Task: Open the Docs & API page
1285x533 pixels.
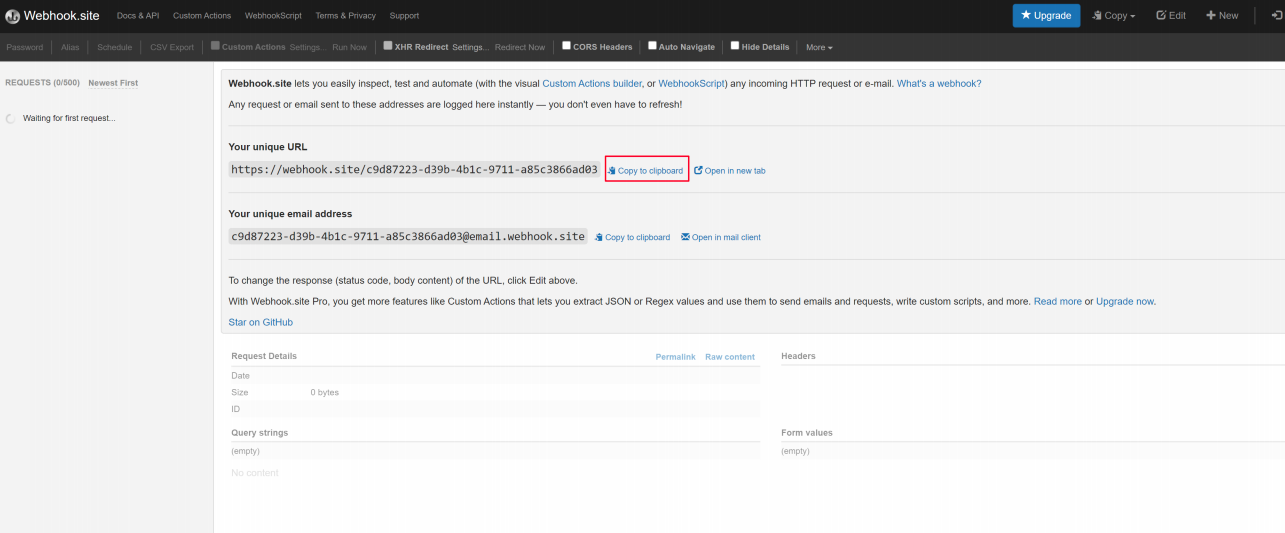Action: pos(138,16)
